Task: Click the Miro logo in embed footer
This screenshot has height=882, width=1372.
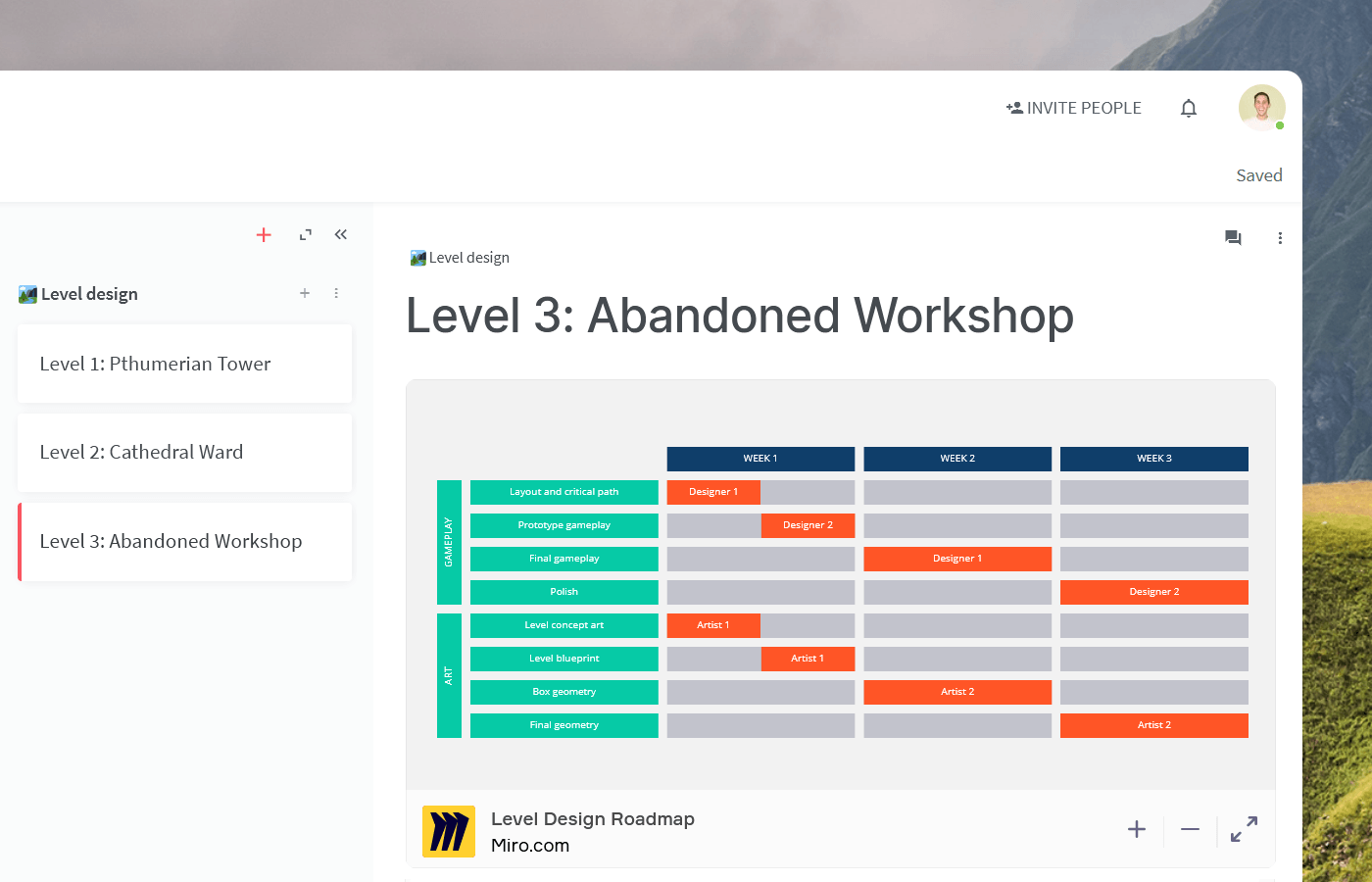Action: click(449, 831)
